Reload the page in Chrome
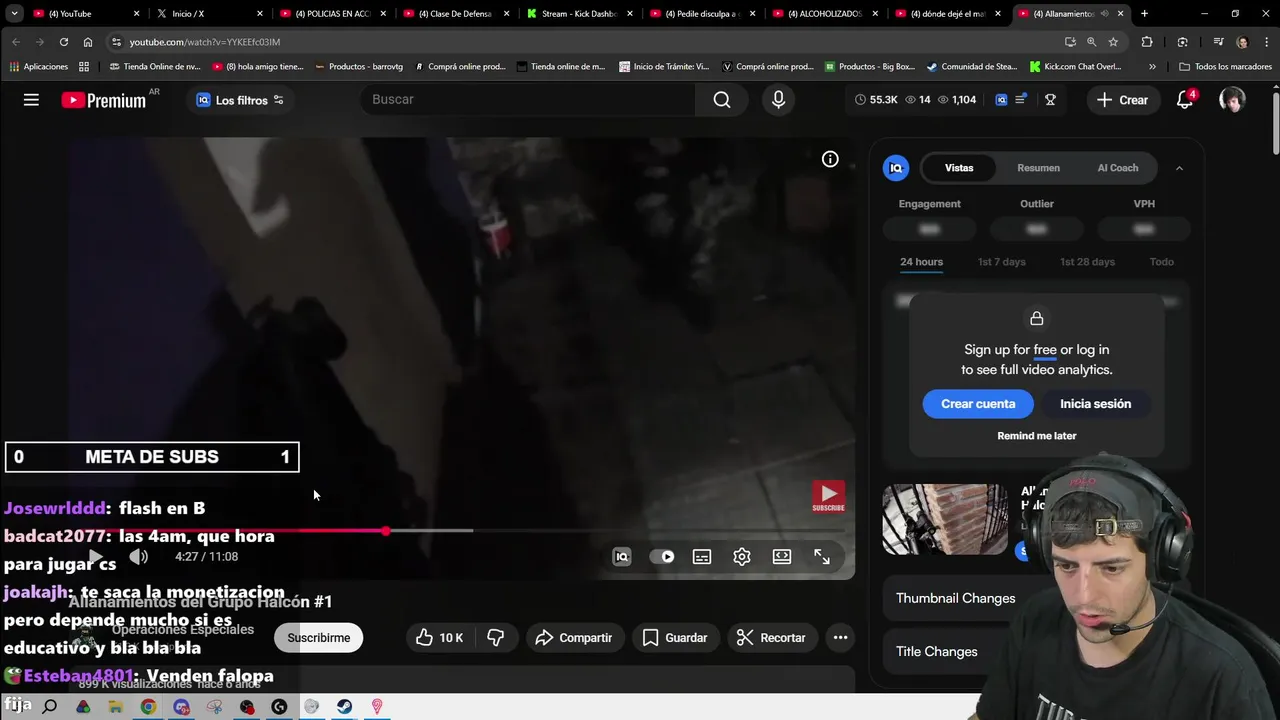This screenshot has height=720, width=1280. (x=64, y=42)
